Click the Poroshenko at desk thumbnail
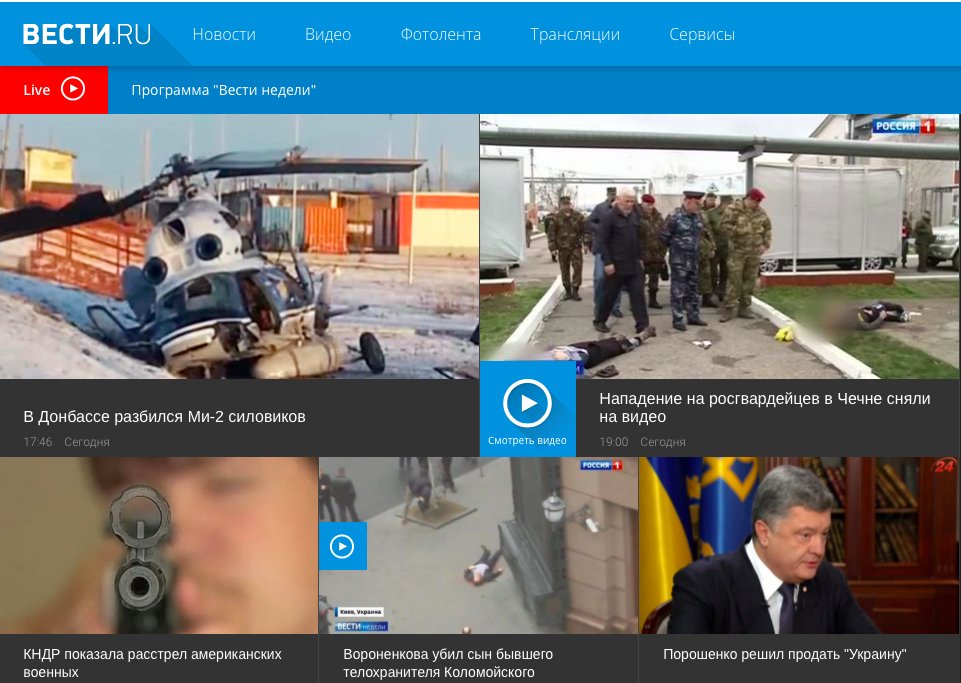961x683 pixels. coord(799,546)
